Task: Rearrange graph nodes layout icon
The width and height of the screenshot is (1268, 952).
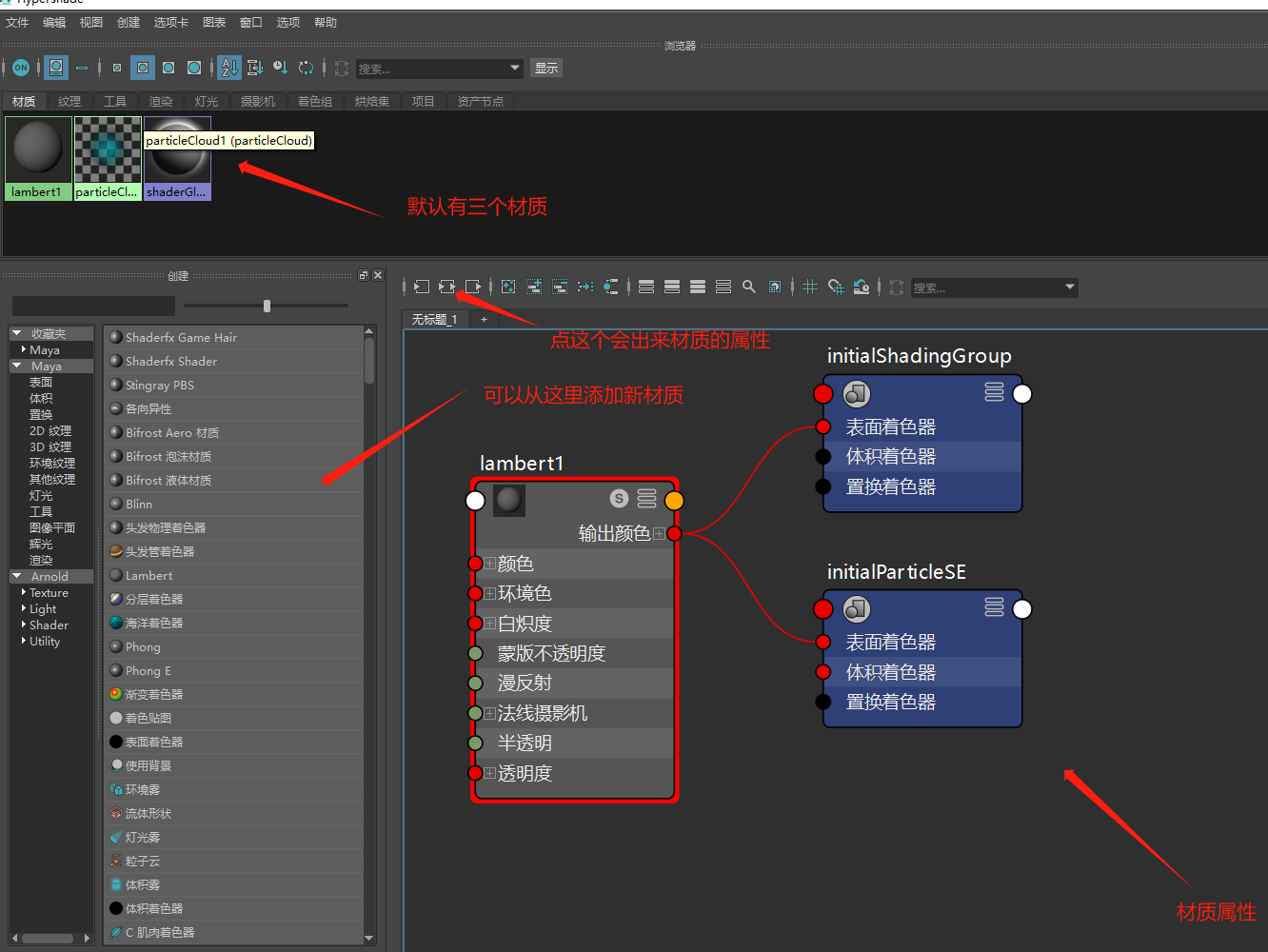Action: [585, 287]
